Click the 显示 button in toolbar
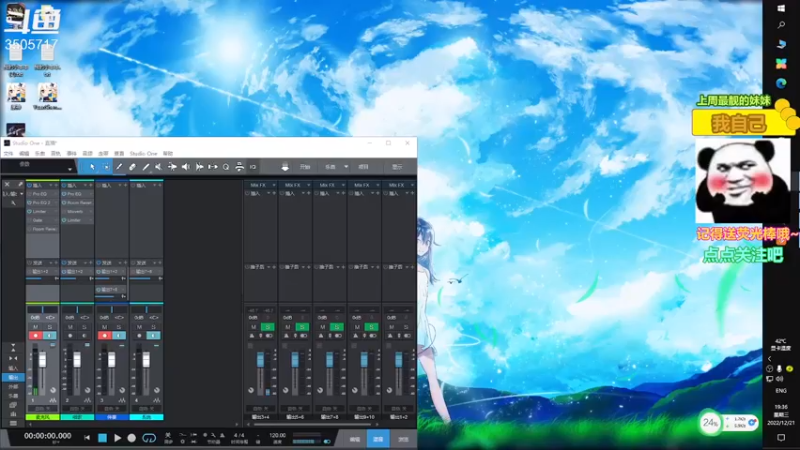800x450 pixels. (397, 167)
